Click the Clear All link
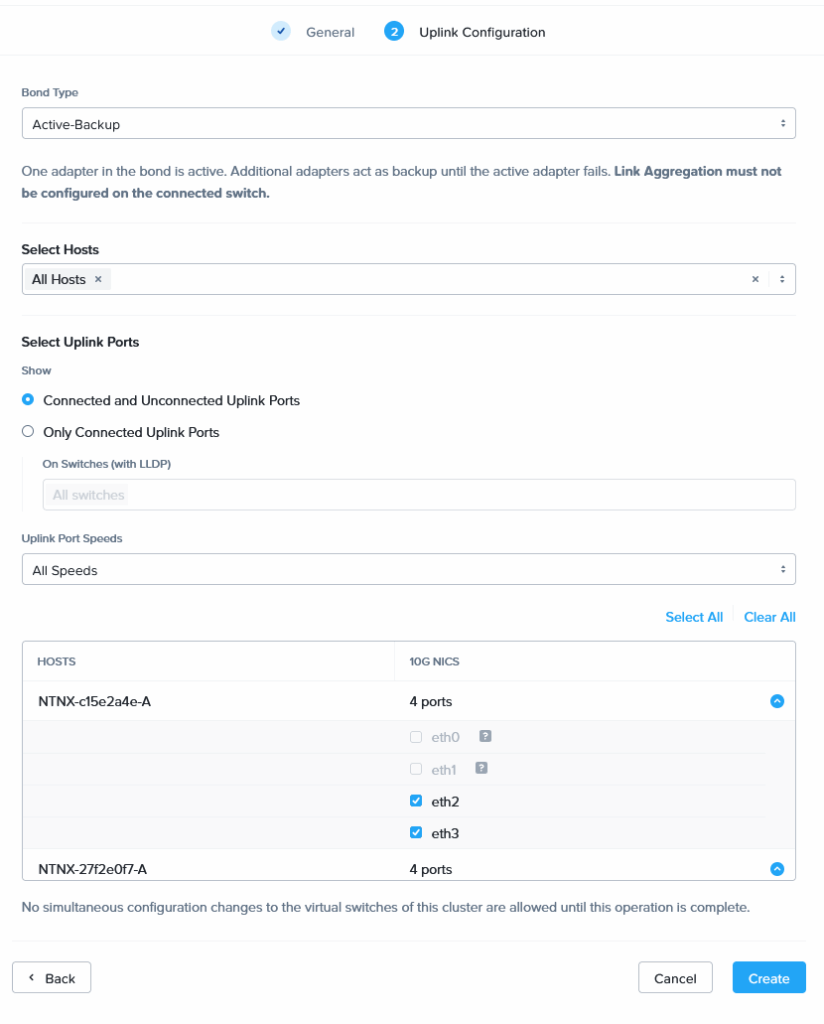 [770, 617]
